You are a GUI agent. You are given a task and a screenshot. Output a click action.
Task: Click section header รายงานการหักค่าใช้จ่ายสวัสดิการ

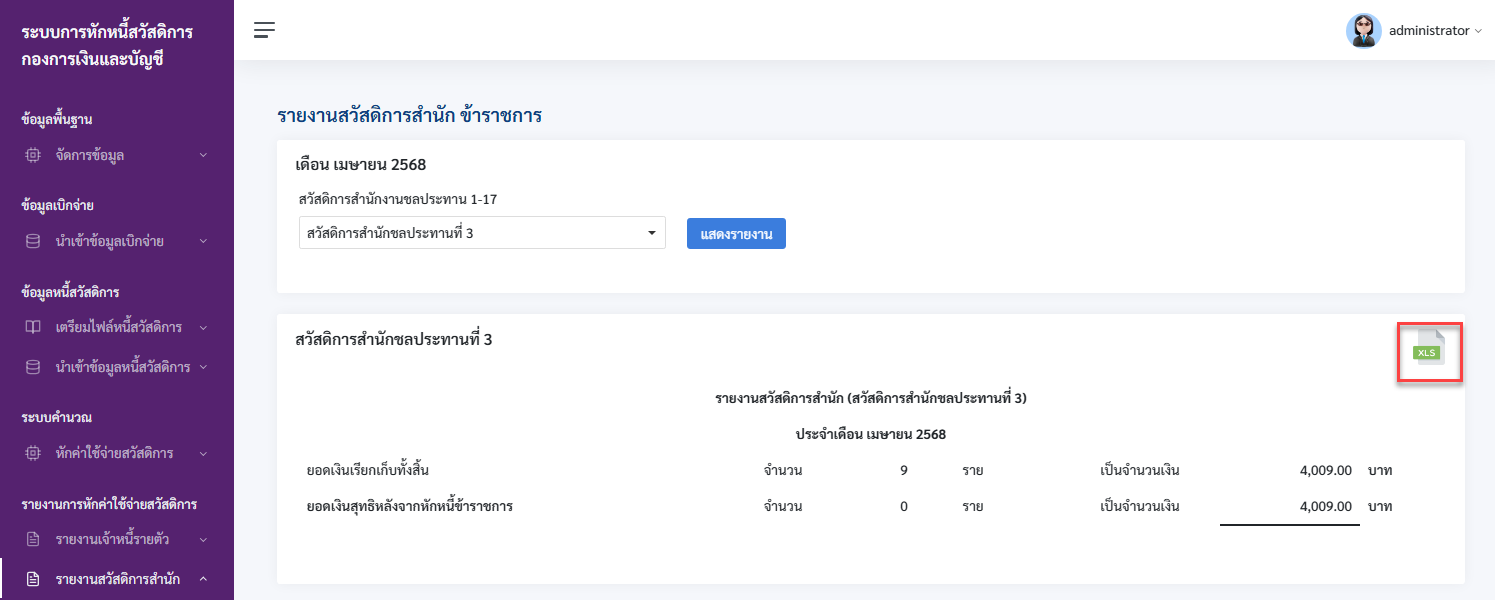[109, 503]
